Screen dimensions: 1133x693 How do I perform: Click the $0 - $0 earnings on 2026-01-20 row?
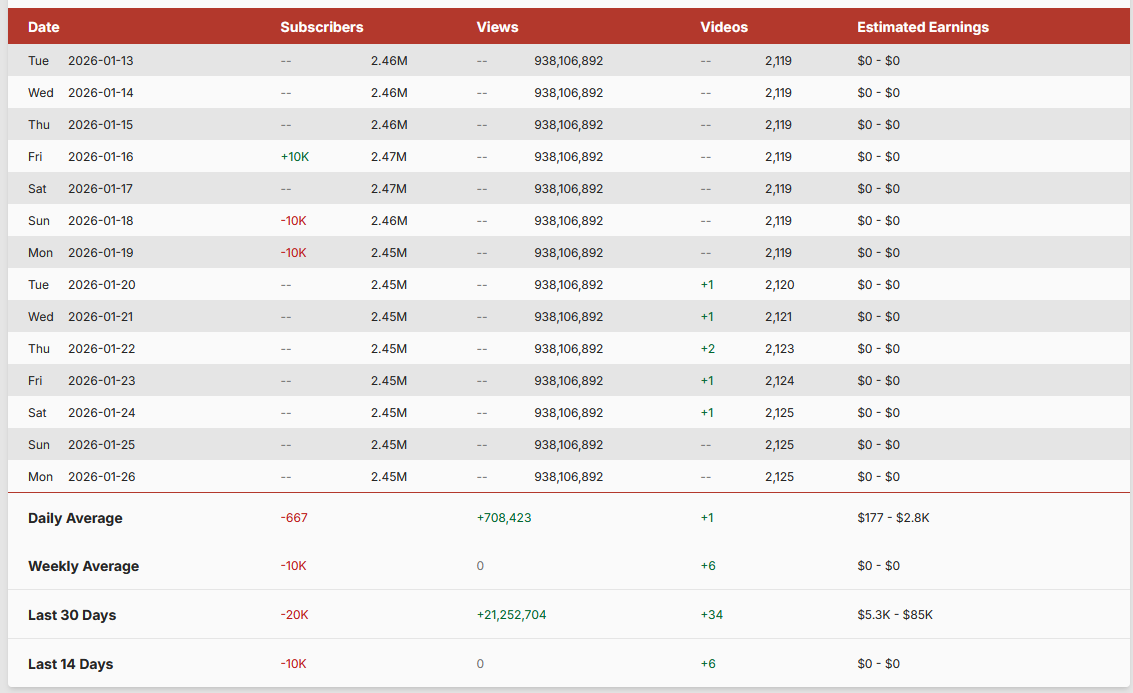[878, 285]
